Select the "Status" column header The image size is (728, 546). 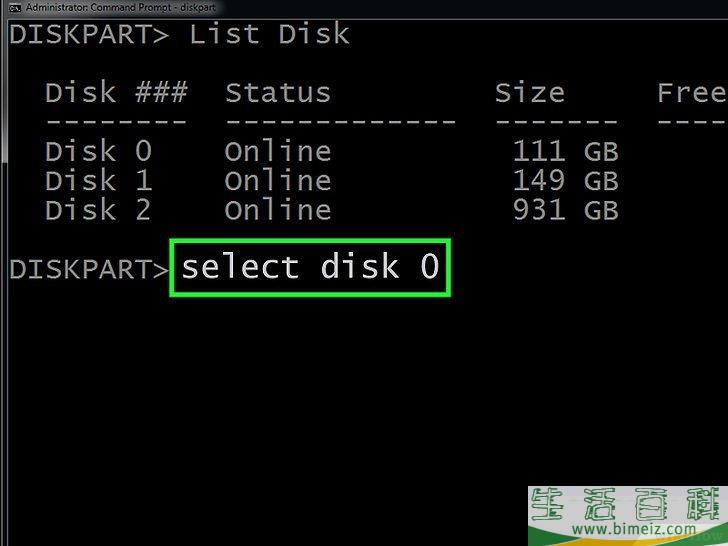277,93
